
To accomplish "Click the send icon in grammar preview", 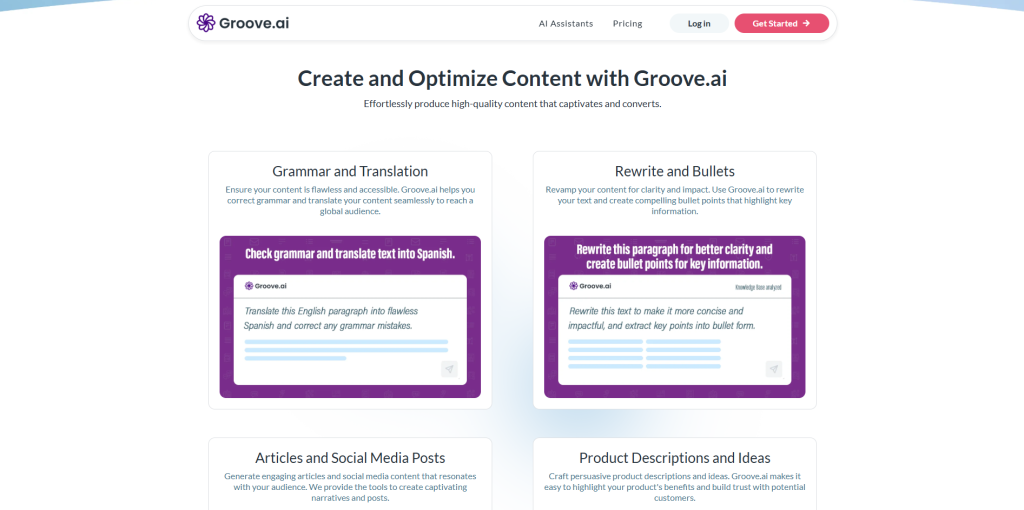I will pos(449,369).
